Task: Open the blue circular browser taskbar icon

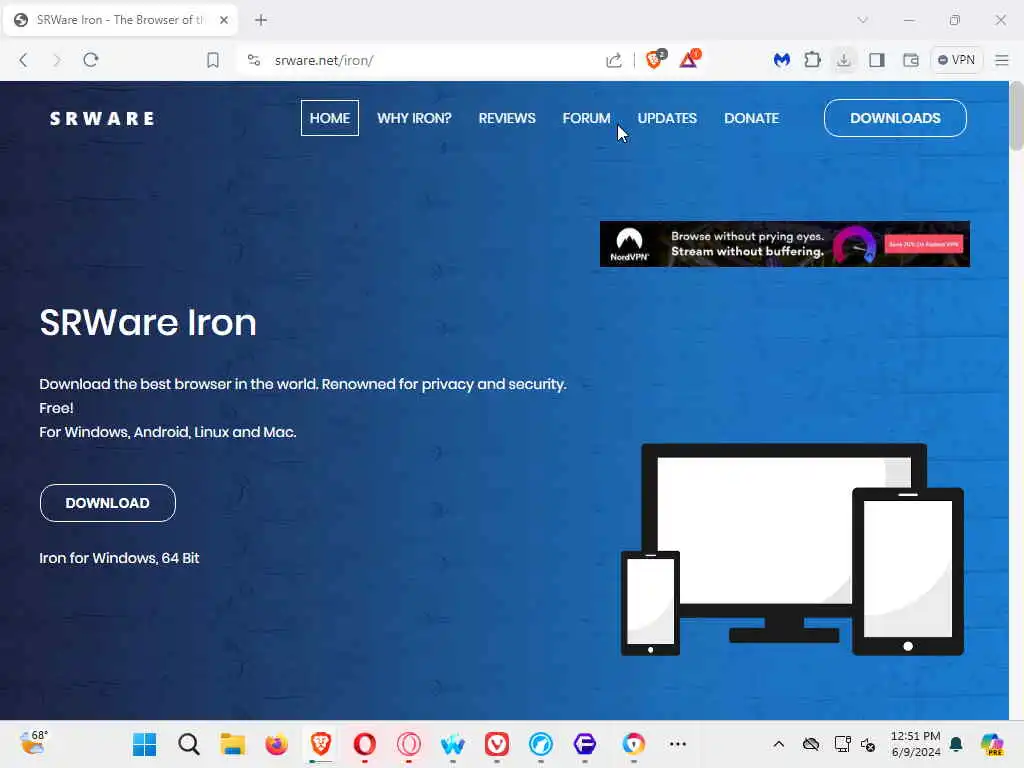Action: pyautogui.click(x=541, y=744)
